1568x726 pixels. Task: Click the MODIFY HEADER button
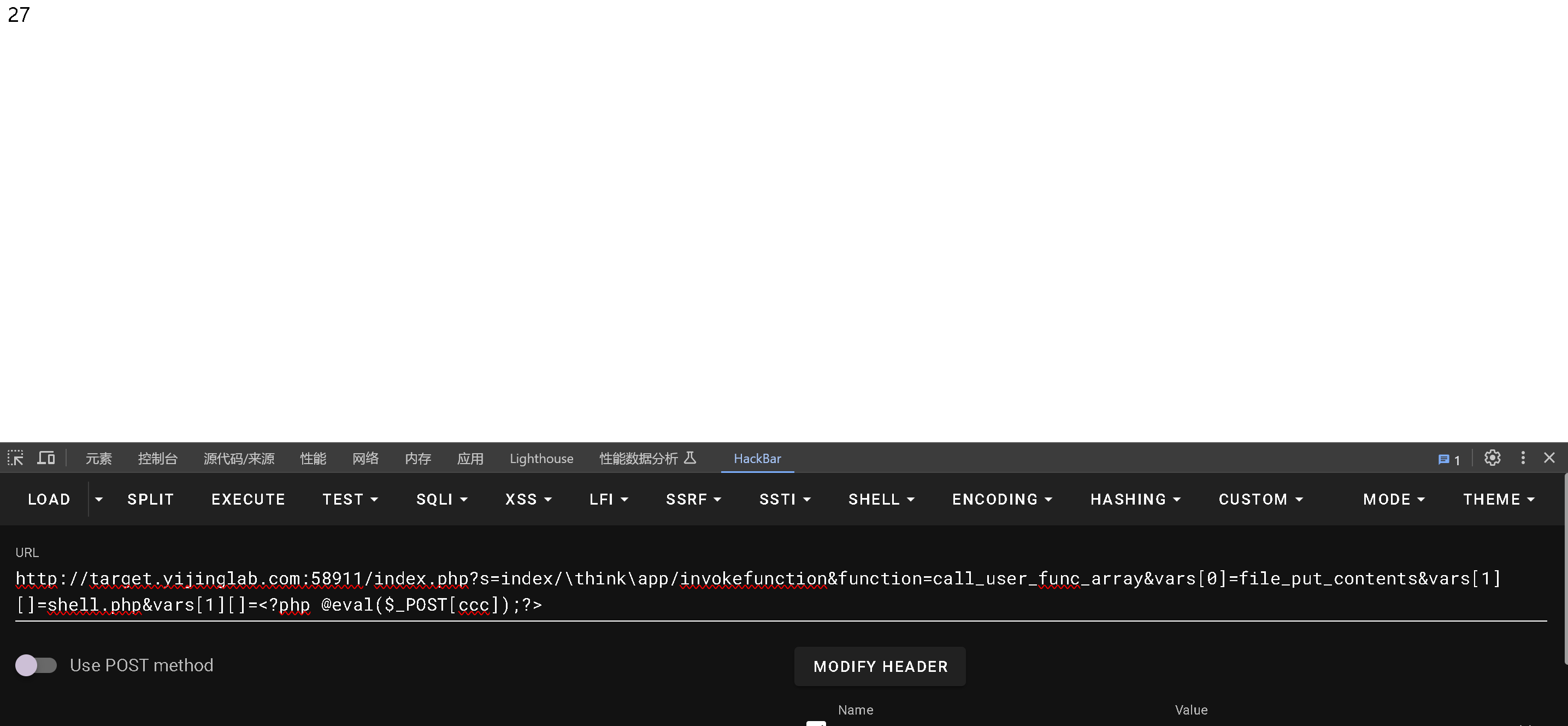[x=880, y=666]
